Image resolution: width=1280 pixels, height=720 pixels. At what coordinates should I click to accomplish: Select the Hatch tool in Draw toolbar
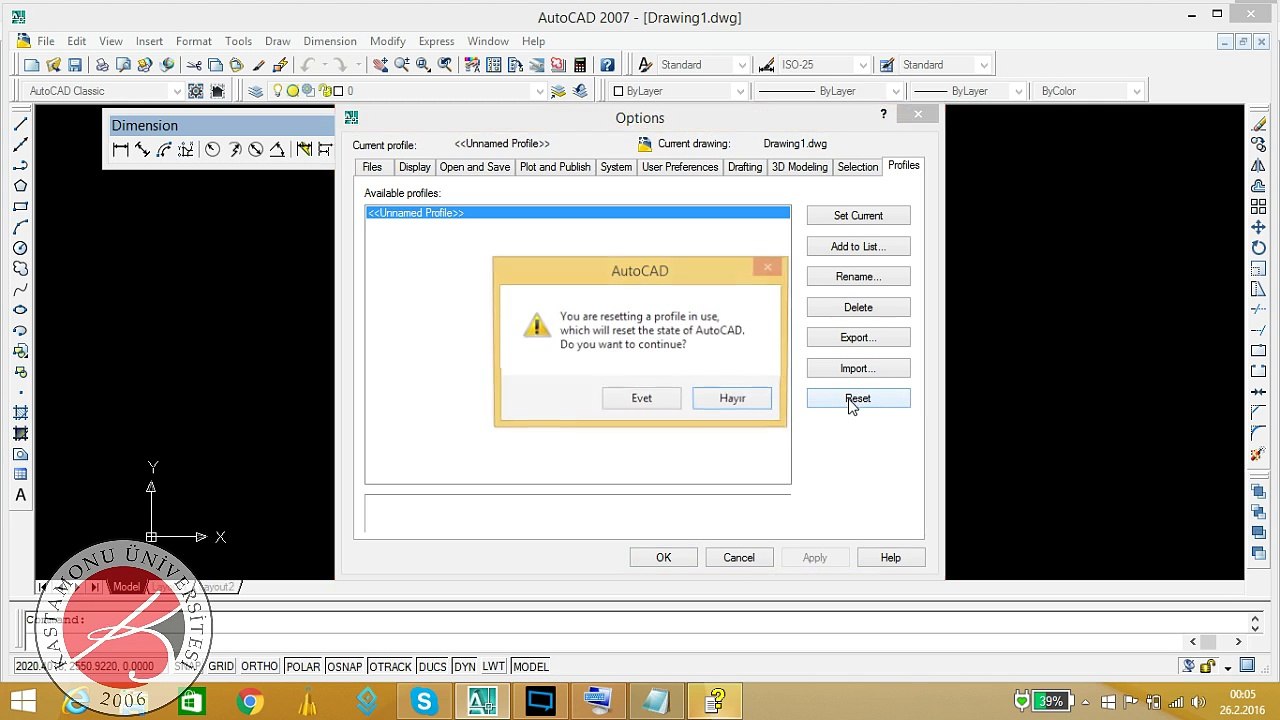coord(20,413)
